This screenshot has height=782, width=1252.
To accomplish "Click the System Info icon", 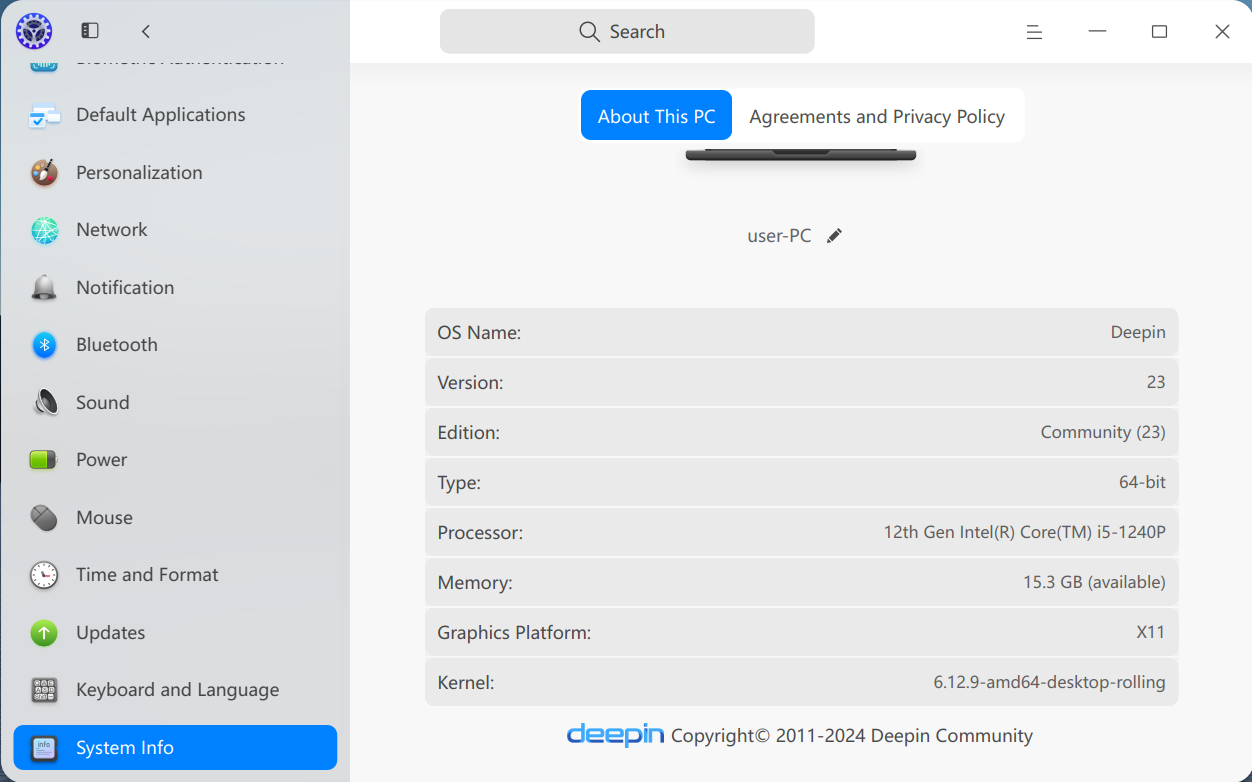I will [x=44, y=748].
